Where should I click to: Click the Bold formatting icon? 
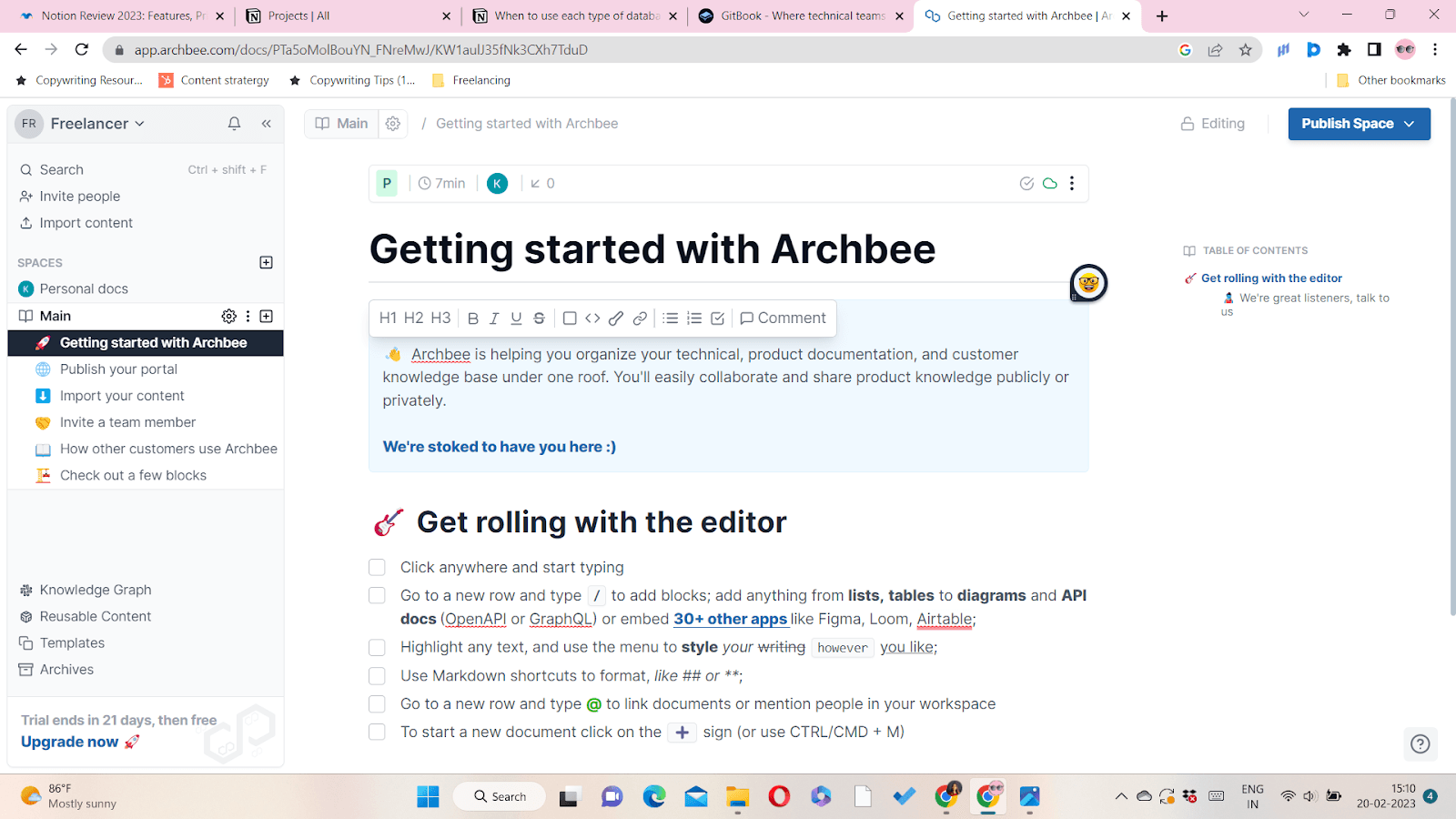click(x=472, y=318)
